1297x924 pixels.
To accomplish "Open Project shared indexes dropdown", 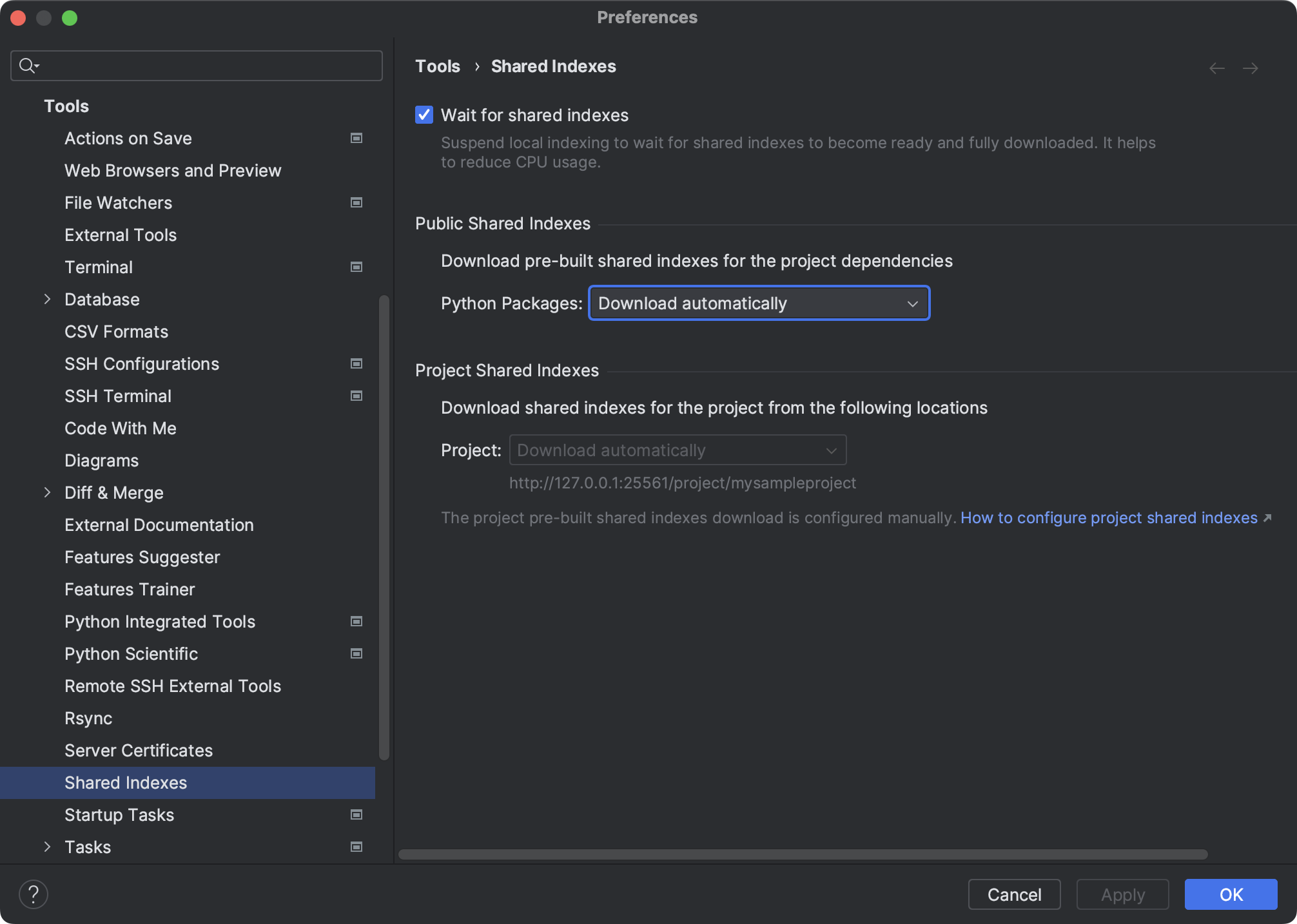I will point(676,449).
